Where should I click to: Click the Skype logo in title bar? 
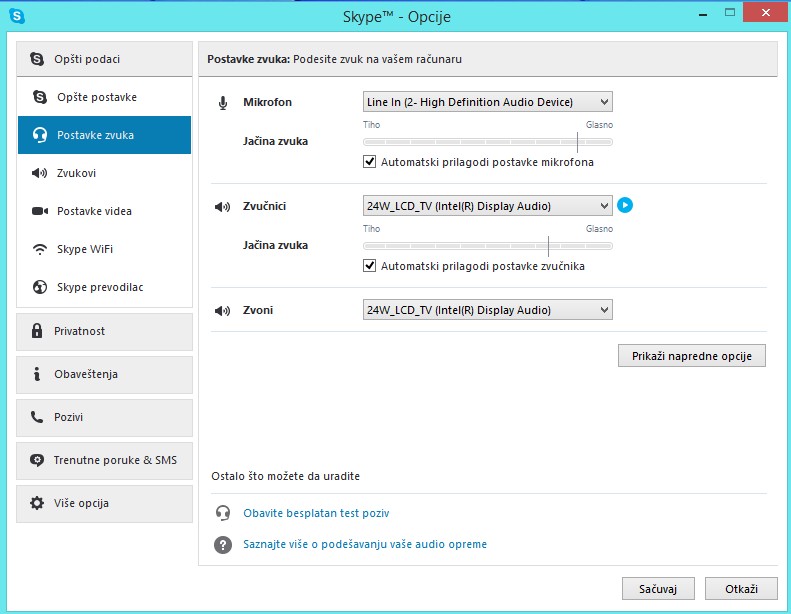coord(17,17)
